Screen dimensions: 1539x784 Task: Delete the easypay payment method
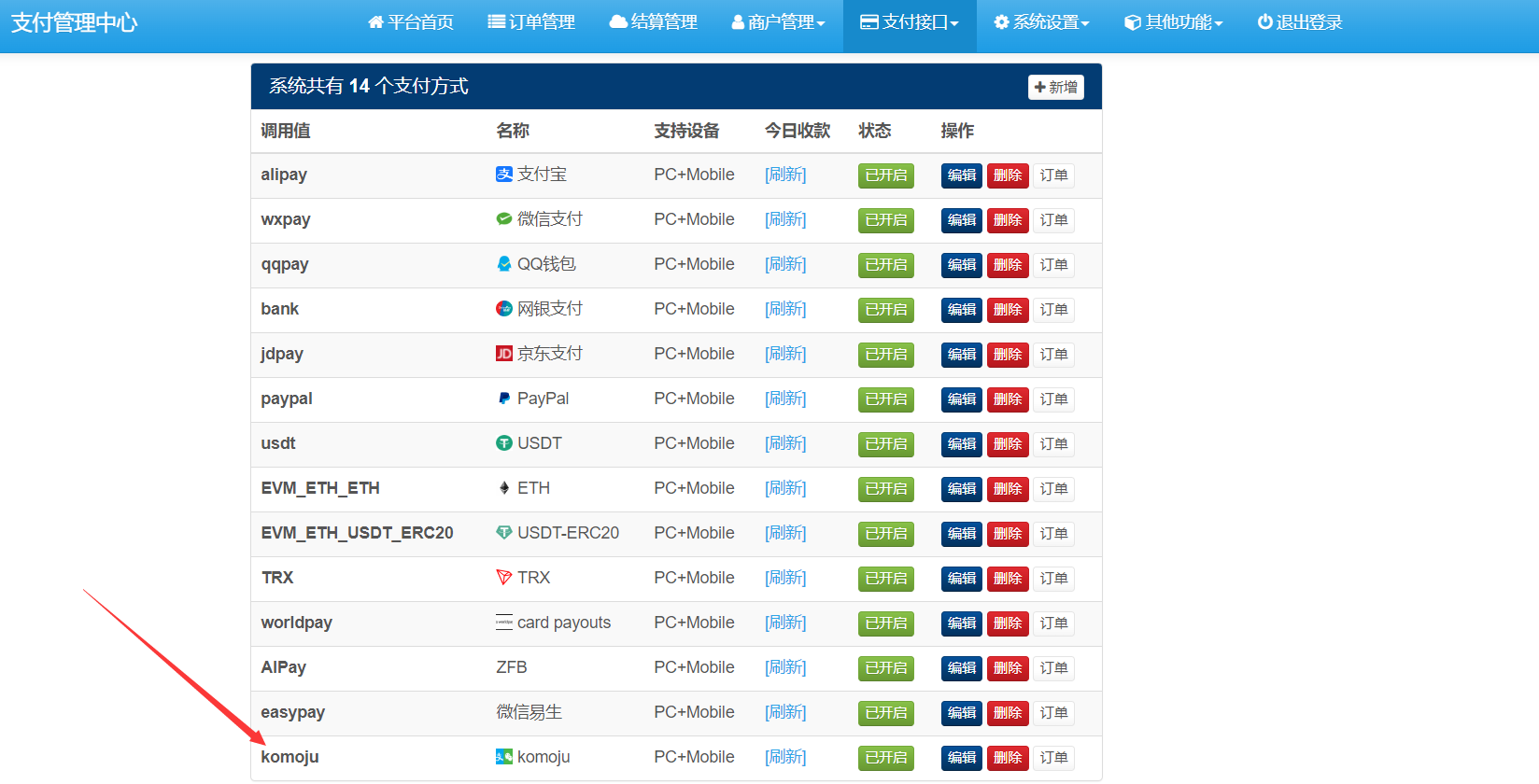tap(1008, 713)
